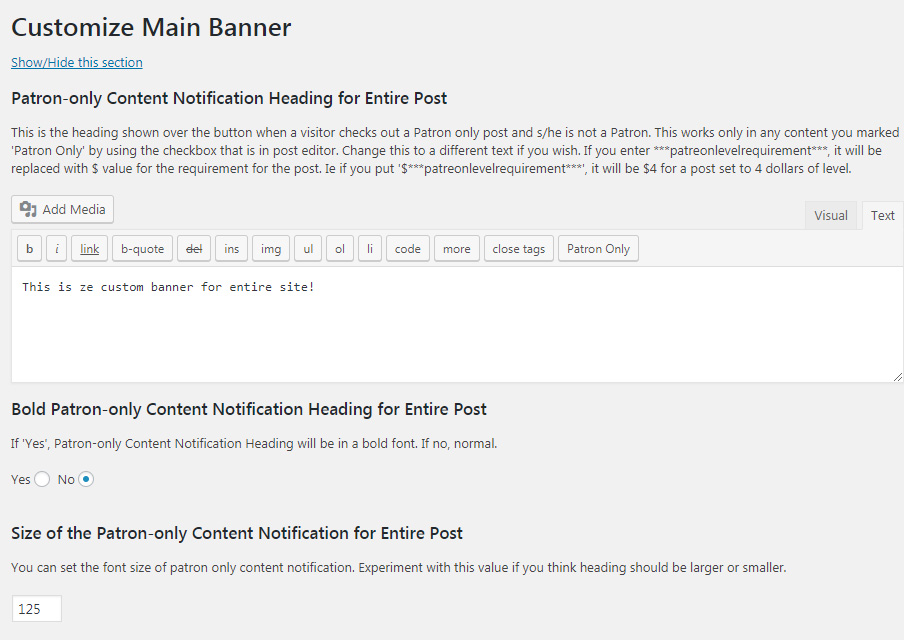Click 'Size of the Patron-only Content Notification' heading
The height and width of the screenshot is (640, 904).
tap(236, 533)
